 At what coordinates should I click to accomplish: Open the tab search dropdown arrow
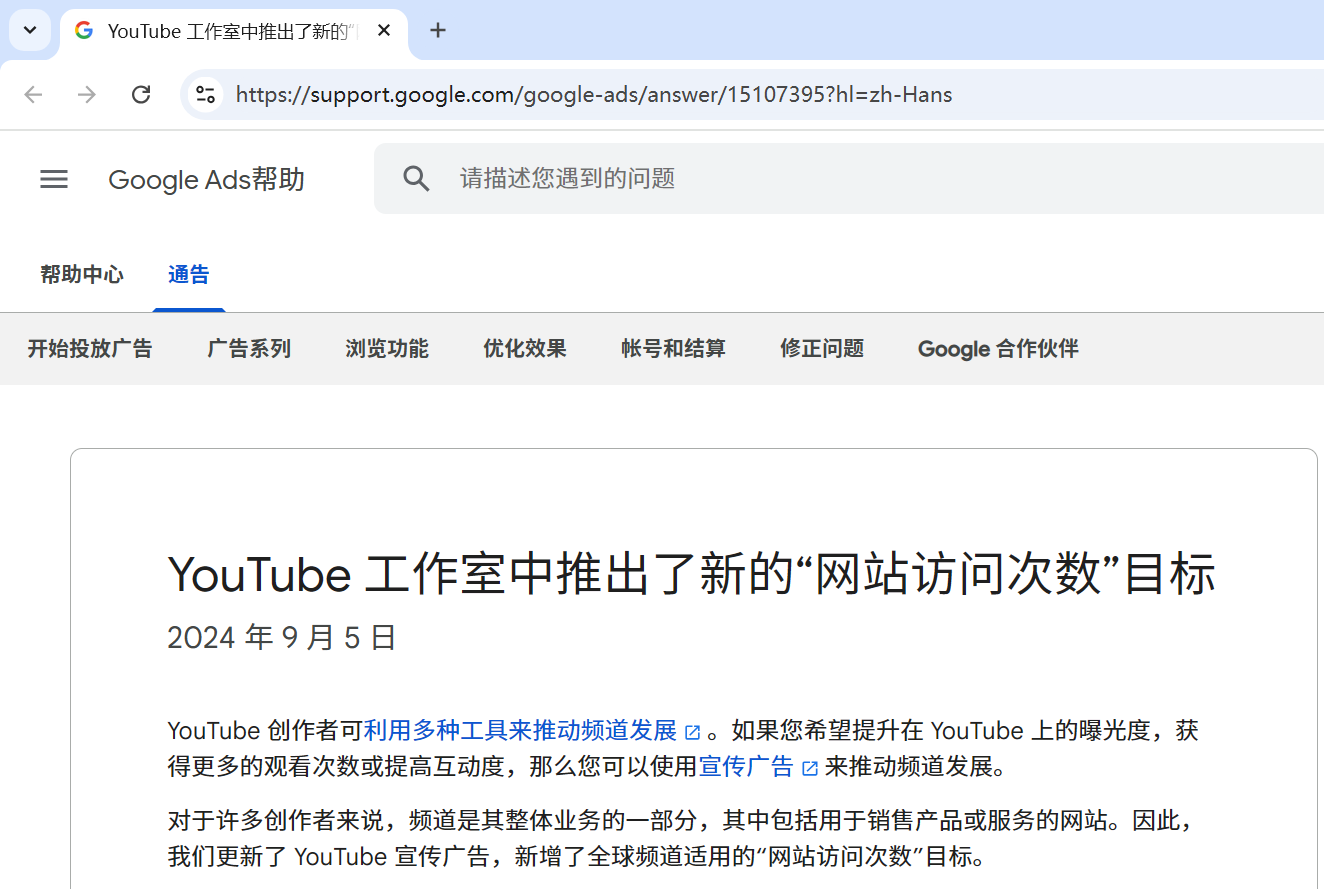29,30
